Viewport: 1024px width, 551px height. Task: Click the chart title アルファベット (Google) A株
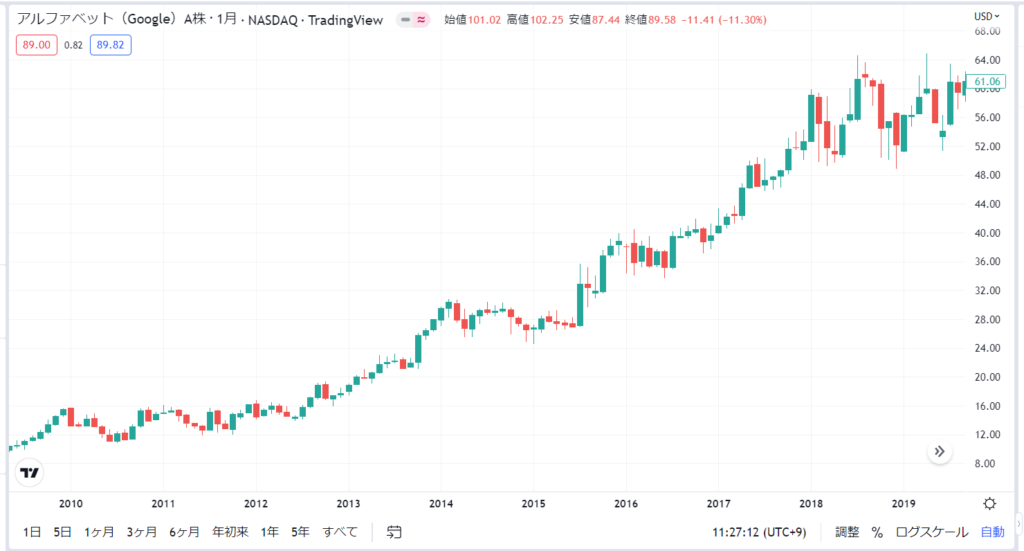click(111, 19)
